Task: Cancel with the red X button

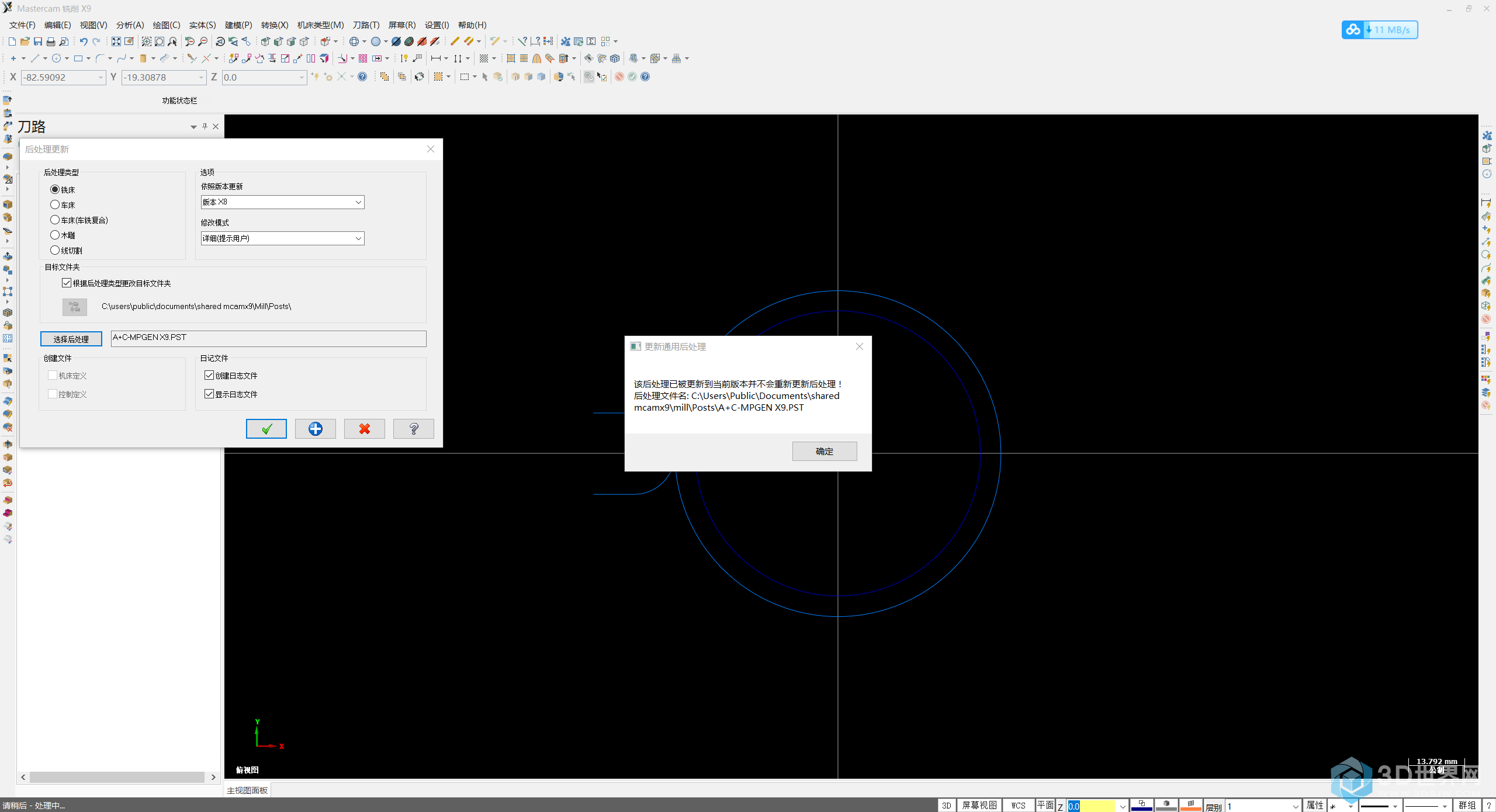Action: [x=365, y=429]
